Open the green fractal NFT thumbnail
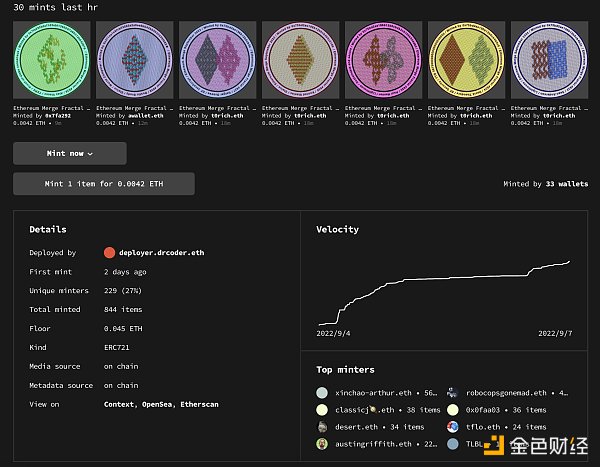Image resolution: width=600 pixels, height=467 pixels. coord(50,60)
